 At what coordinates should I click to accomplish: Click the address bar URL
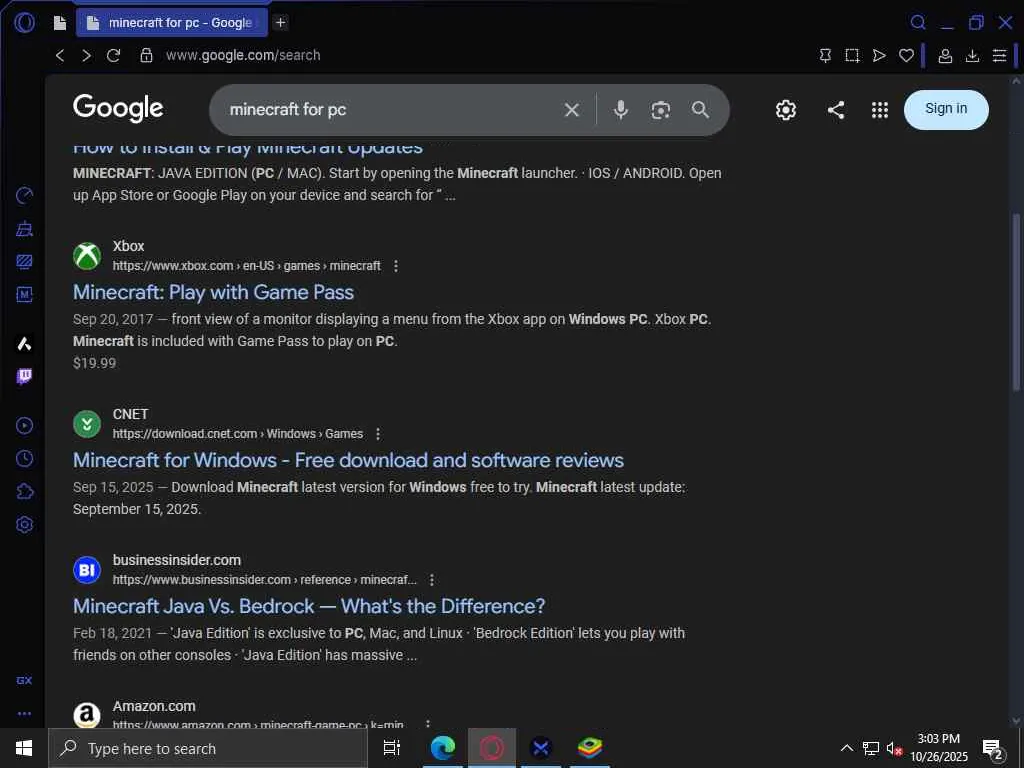coord(243,56)
